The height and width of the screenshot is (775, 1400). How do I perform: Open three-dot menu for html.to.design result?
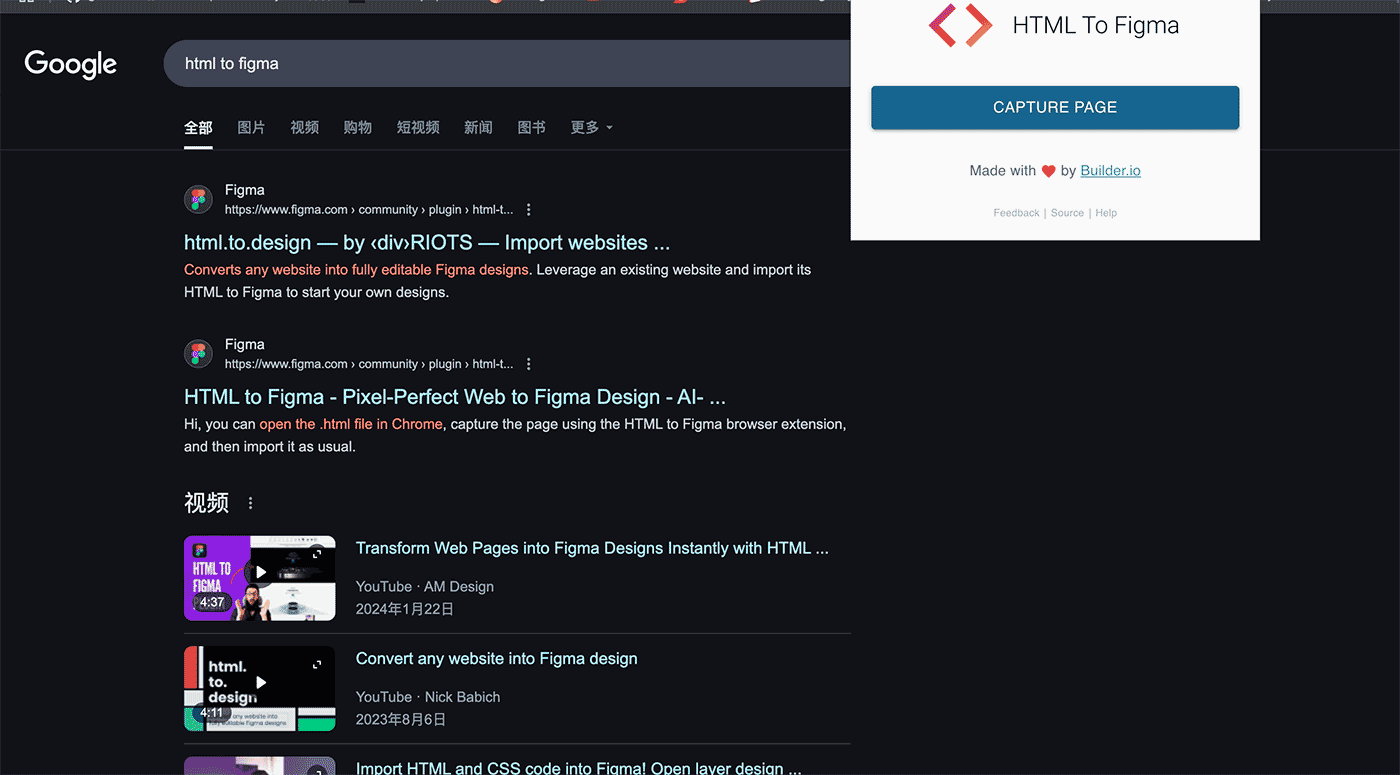tap(529, 210)
